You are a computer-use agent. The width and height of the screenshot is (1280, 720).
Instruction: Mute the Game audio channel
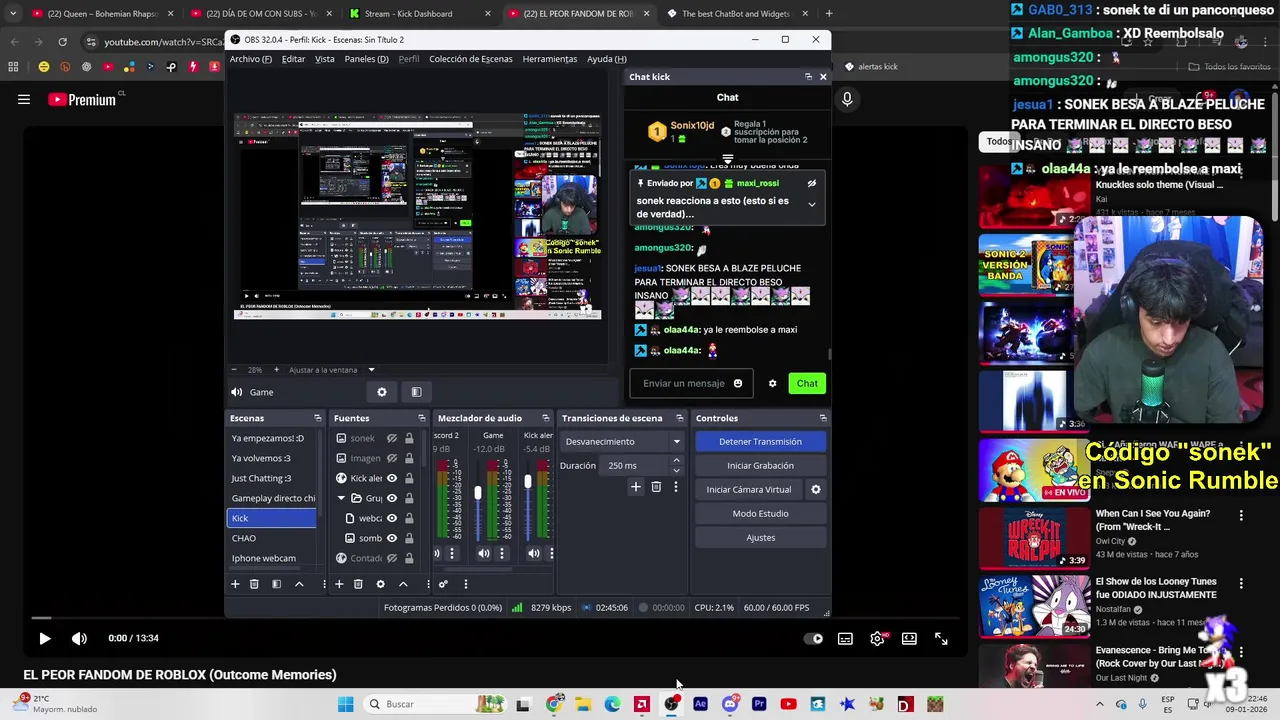point(484,553)
